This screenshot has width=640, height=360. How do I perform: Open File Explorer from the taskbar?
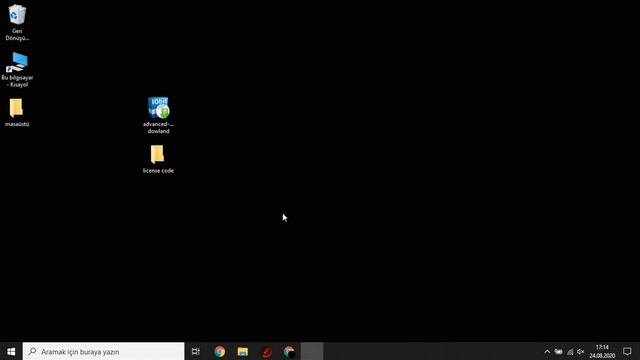click(x=243, y=351)
